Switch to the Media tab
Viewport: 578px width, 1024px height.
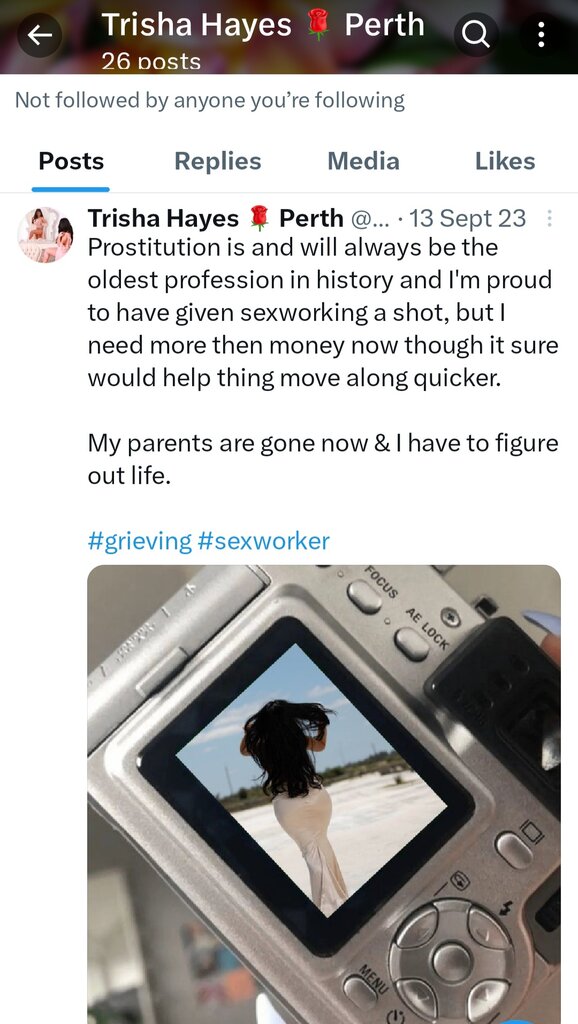click(x=363, y=161)
